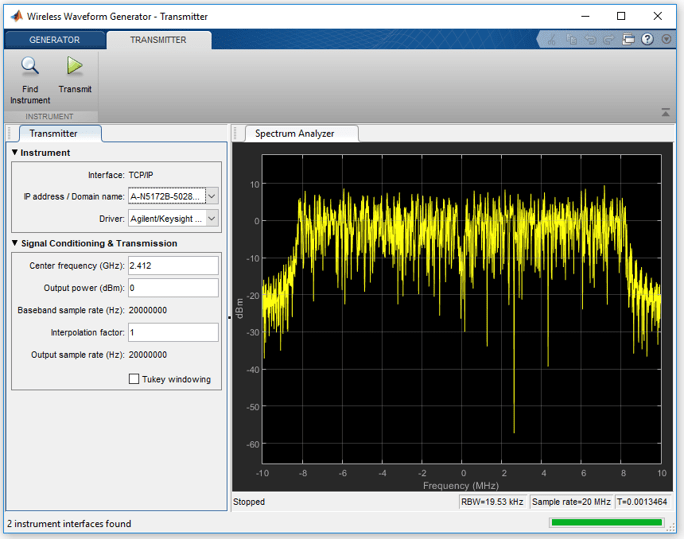Image resolution: width=684 pixels, height=539 pixels.
Task: Collapse the Instrument section
Action: coord(15,153)
